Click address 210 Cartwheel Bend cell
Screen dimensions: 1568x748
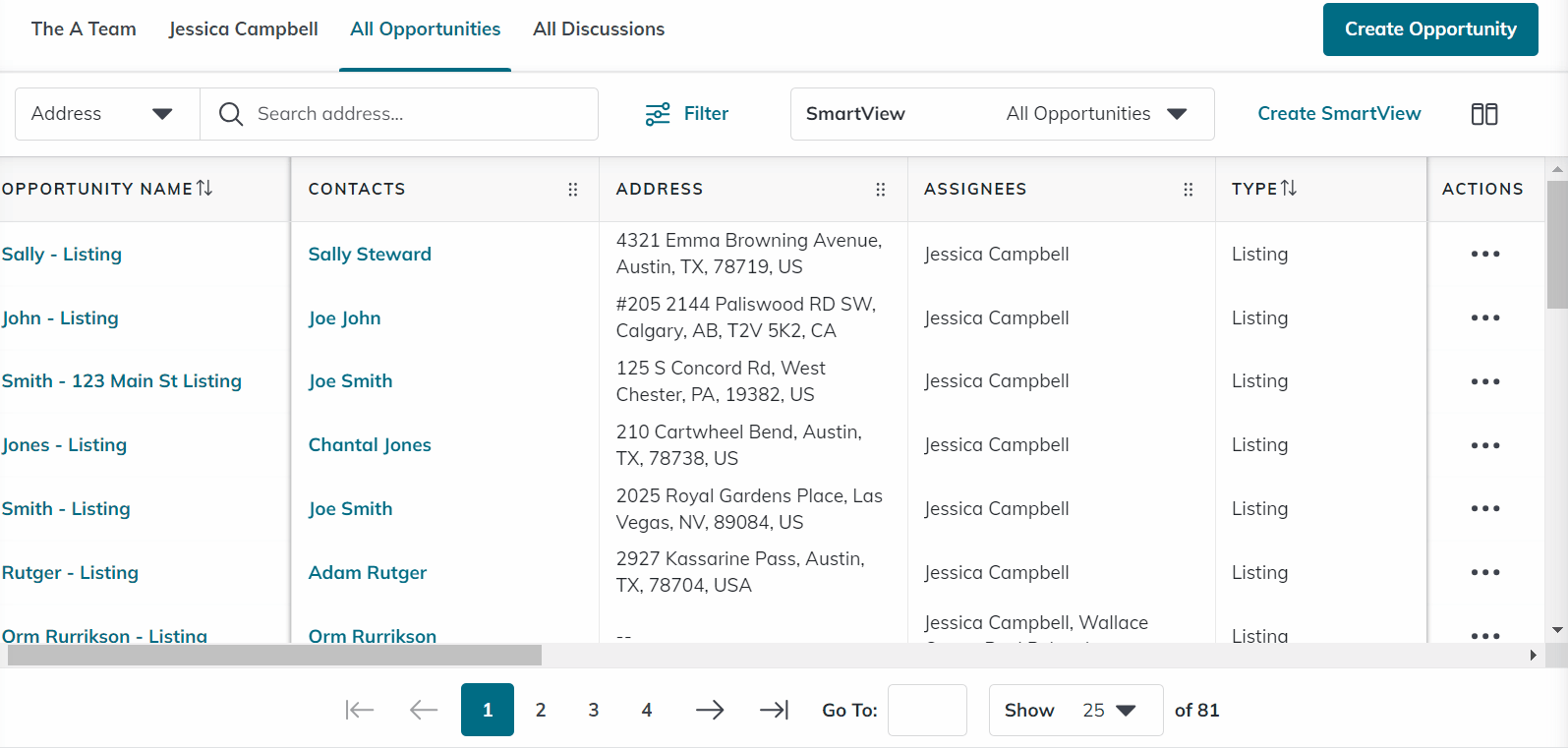tap(739, 445)
